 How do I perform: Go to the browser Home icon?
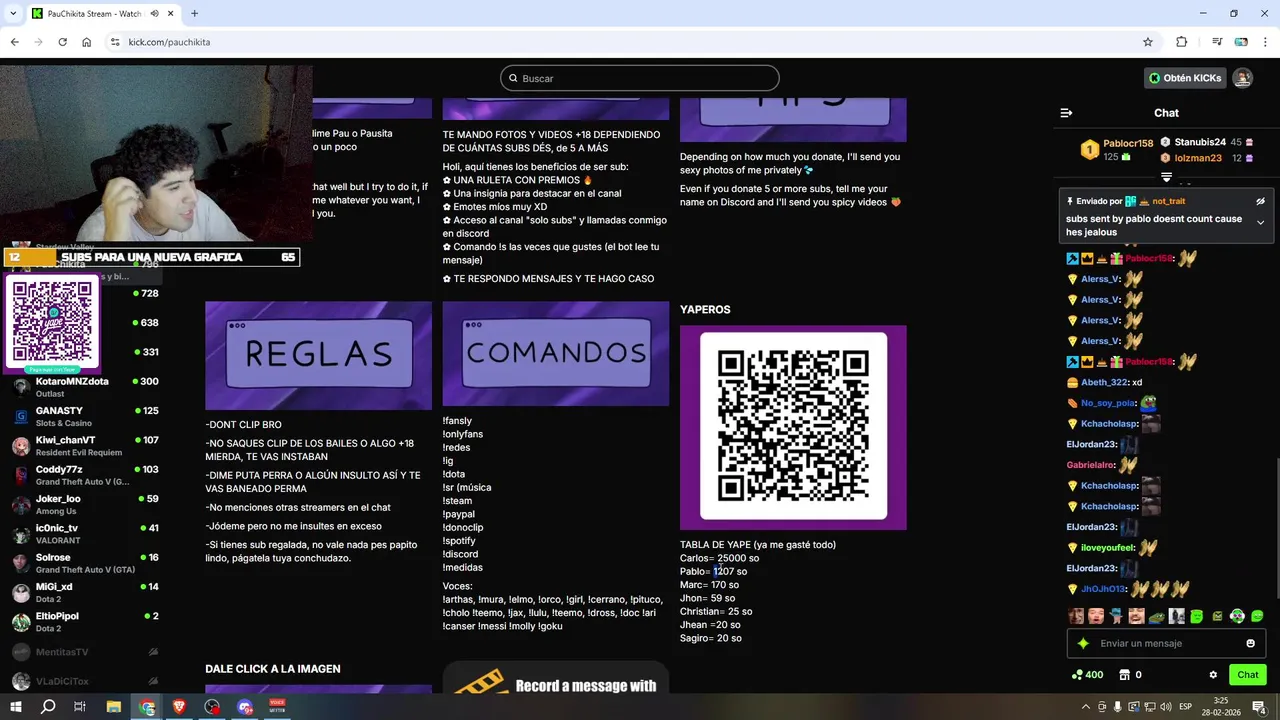click(x=87, y=42)
